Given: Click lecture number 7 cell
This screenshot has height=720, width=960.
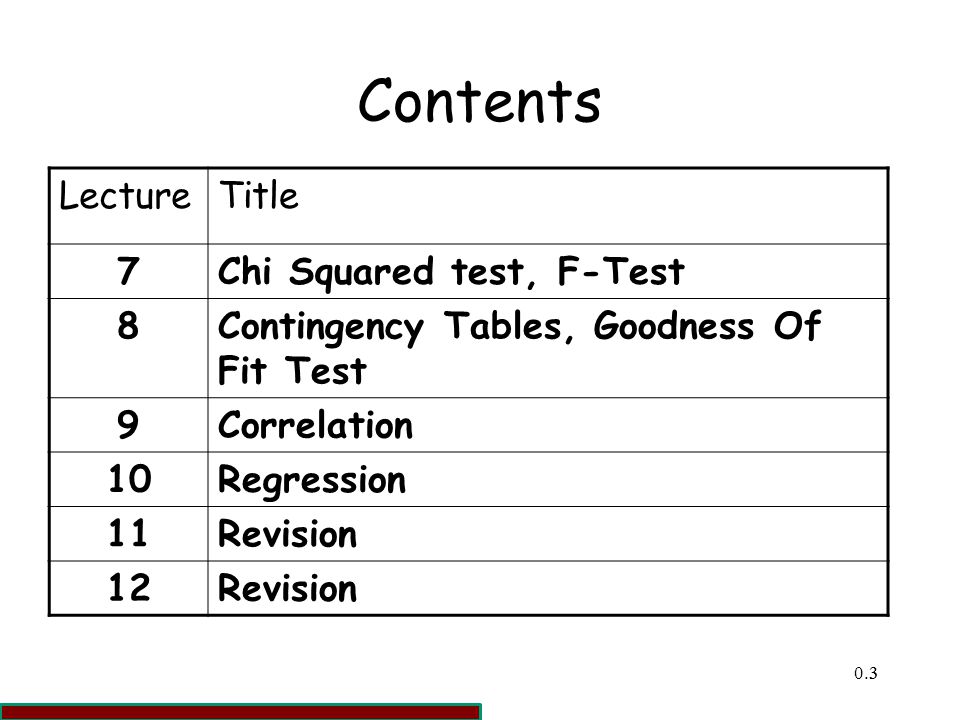Looking at the screenshot, I should (128, 271).
